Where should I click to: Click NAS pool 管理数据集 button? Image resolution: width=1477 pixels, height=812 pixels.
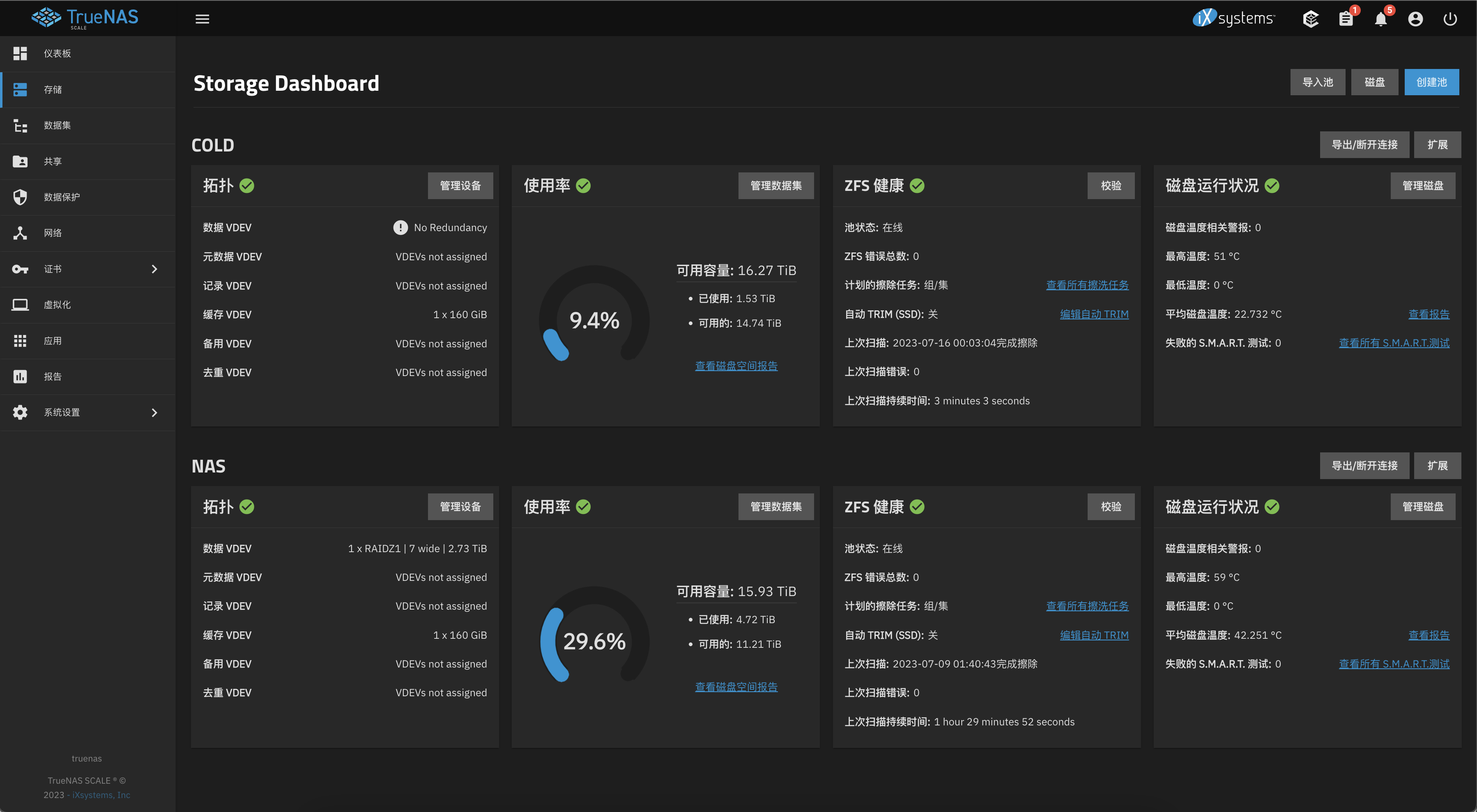pyautogui.click(x=776, y=507)
